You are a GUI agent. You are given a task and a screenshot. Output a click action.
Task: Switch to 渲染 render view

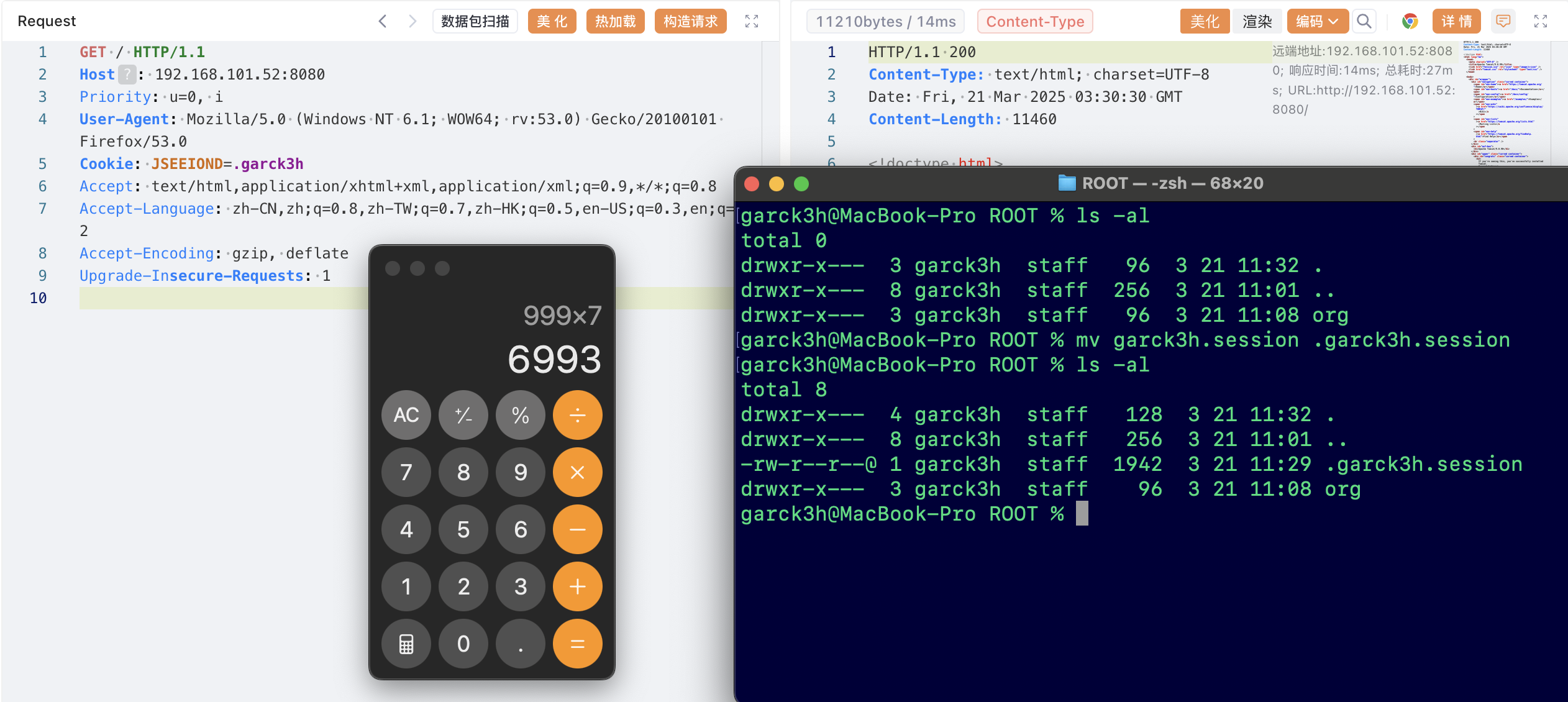tap(1257, 21)
